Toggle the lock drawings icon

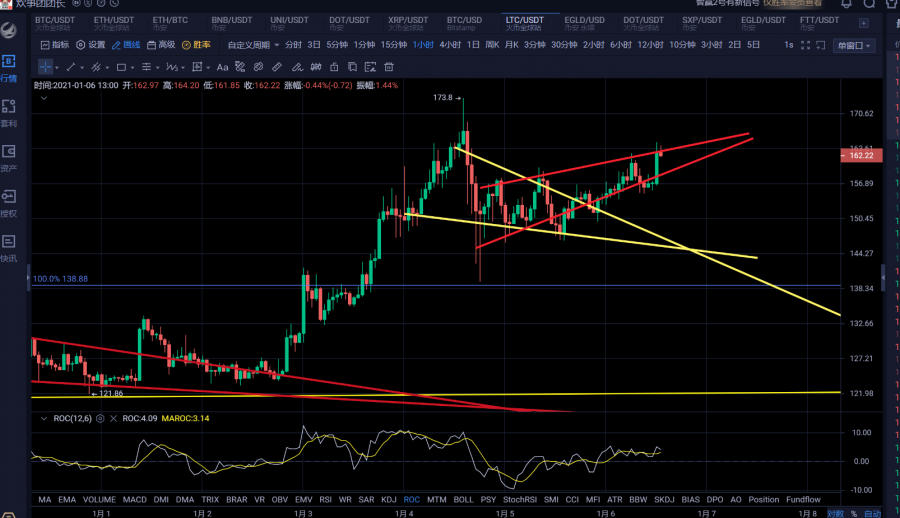click(334, 67)
